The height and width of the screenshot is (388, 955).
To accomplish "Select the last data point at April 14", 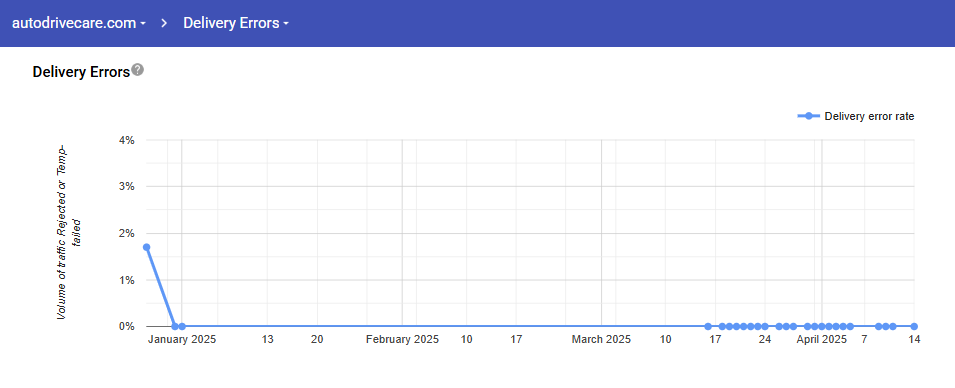I will [x=914, y=326].
